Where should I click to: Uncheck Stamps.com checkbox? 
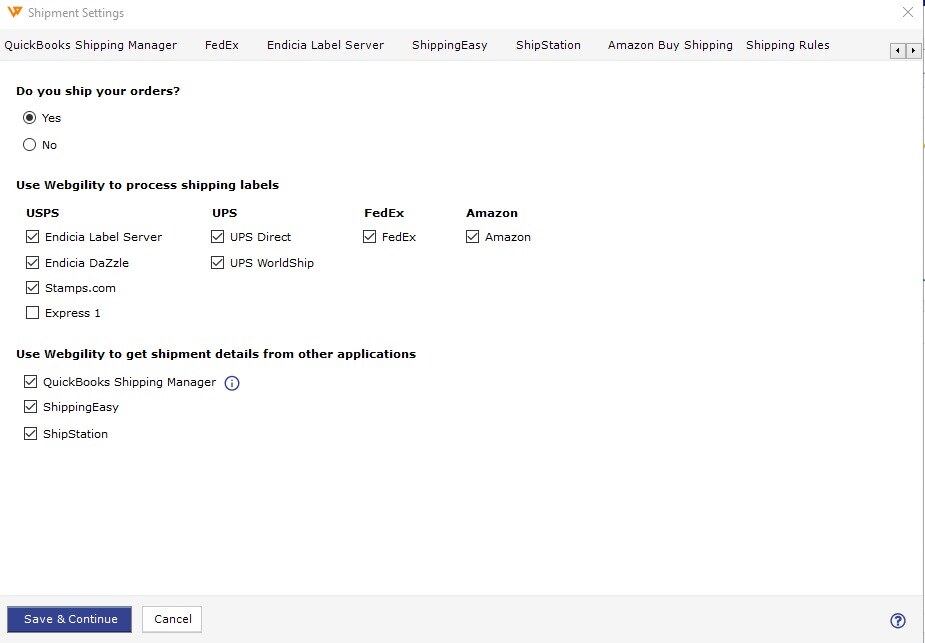[32, 288]
